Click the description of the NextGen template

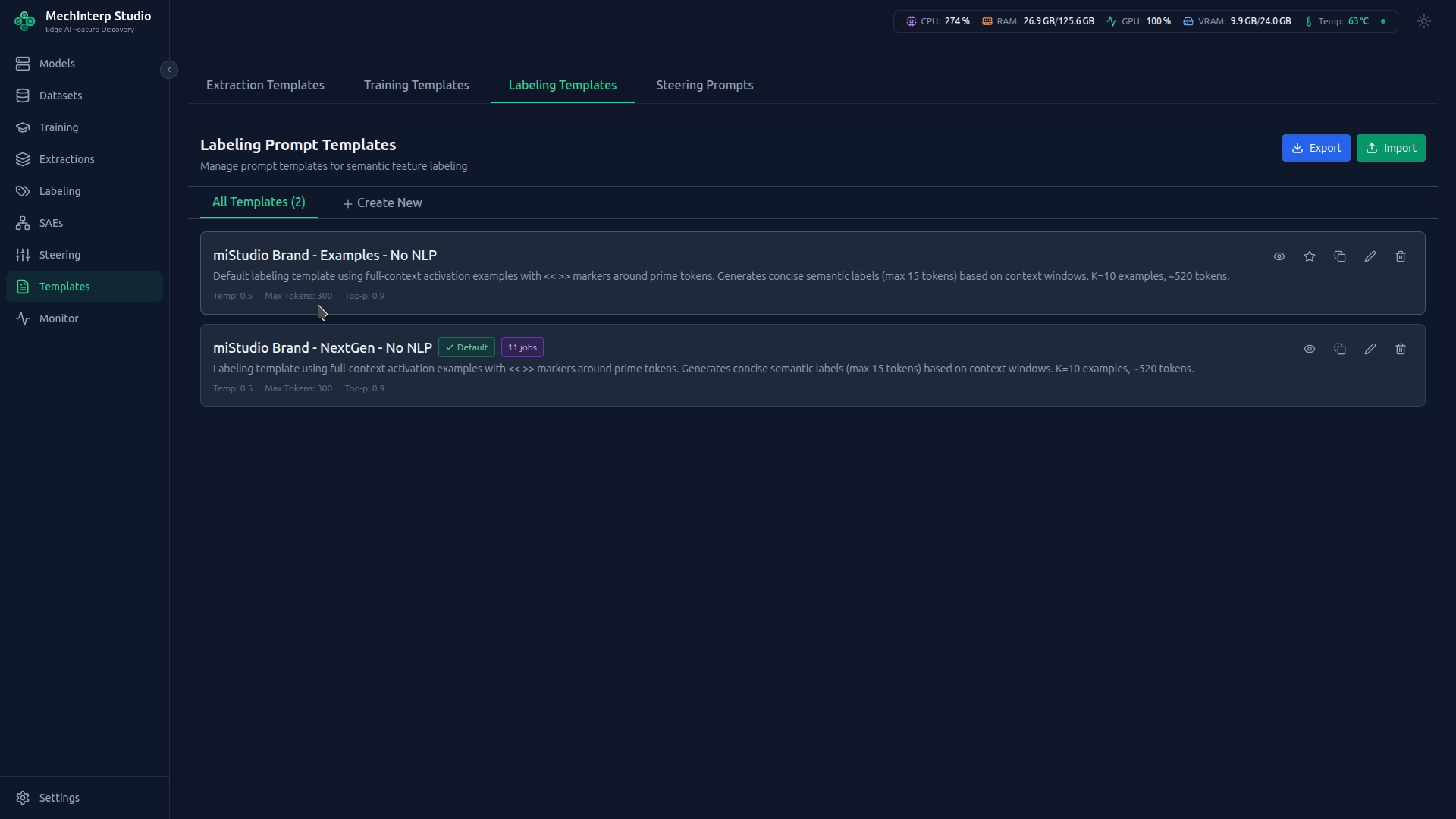pyautogui.click(x=703, y=369)
